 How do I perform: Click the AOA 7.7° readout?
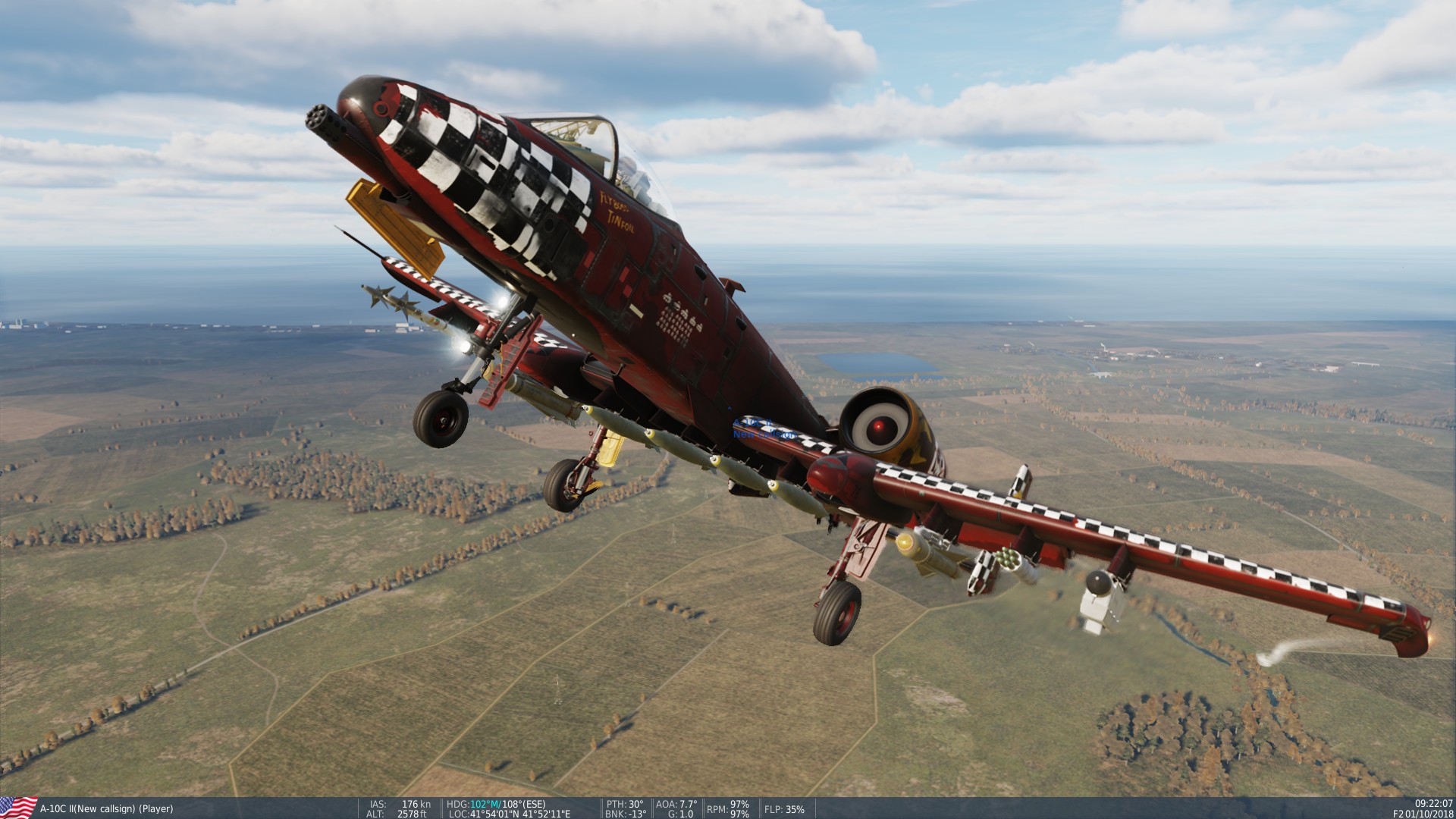[676, 804]
